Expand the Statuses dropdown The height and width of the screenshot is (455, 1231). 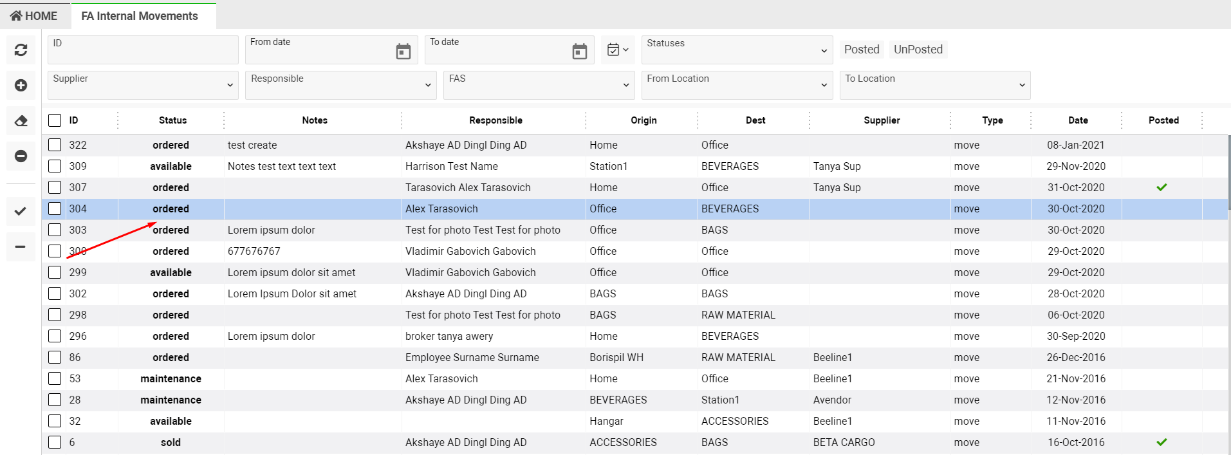point(736,50)
